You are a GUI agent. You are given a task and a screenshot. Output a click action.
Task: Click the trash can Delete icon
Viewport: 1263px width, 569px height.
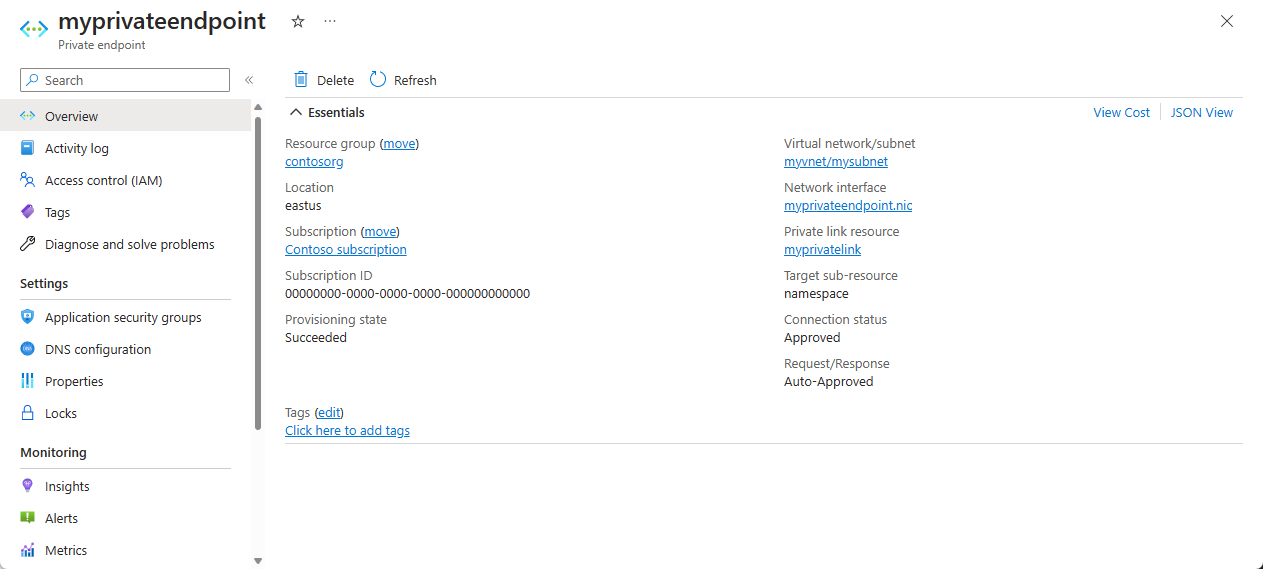[301, 79]
